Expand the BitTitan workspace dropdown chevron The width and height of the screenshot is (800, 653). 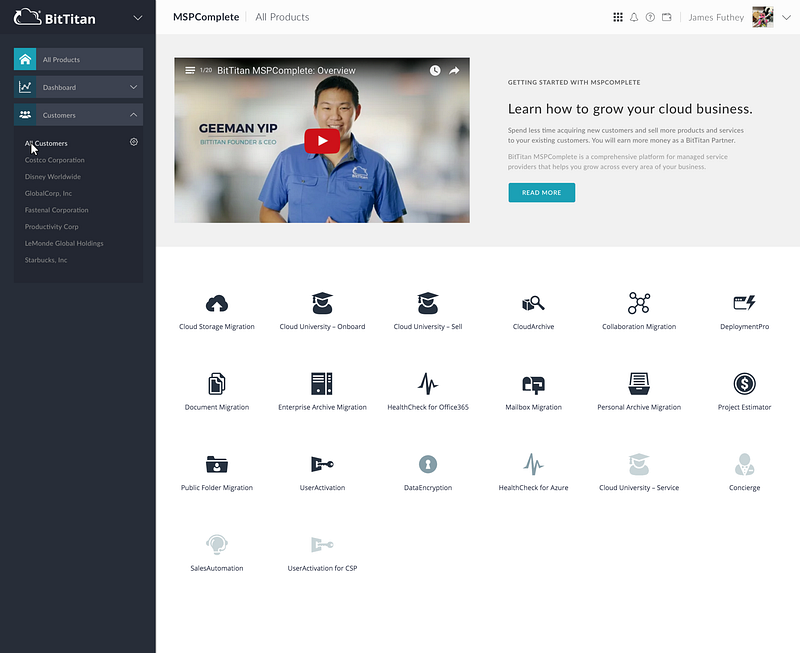coord(138,18)
